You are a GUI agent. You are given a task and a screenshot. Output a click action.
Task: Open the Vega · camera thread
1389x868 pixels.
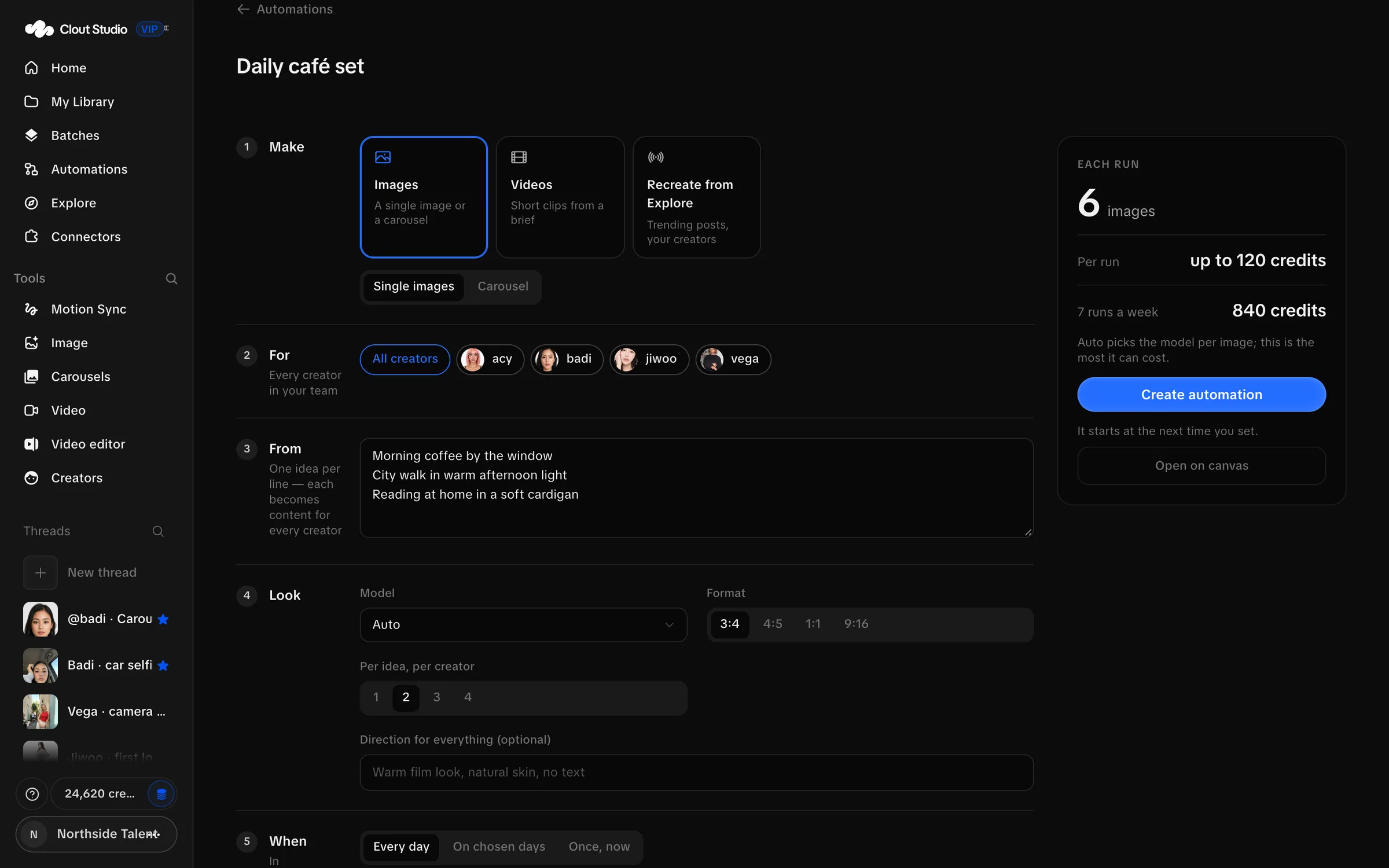(x=96, y=712)
